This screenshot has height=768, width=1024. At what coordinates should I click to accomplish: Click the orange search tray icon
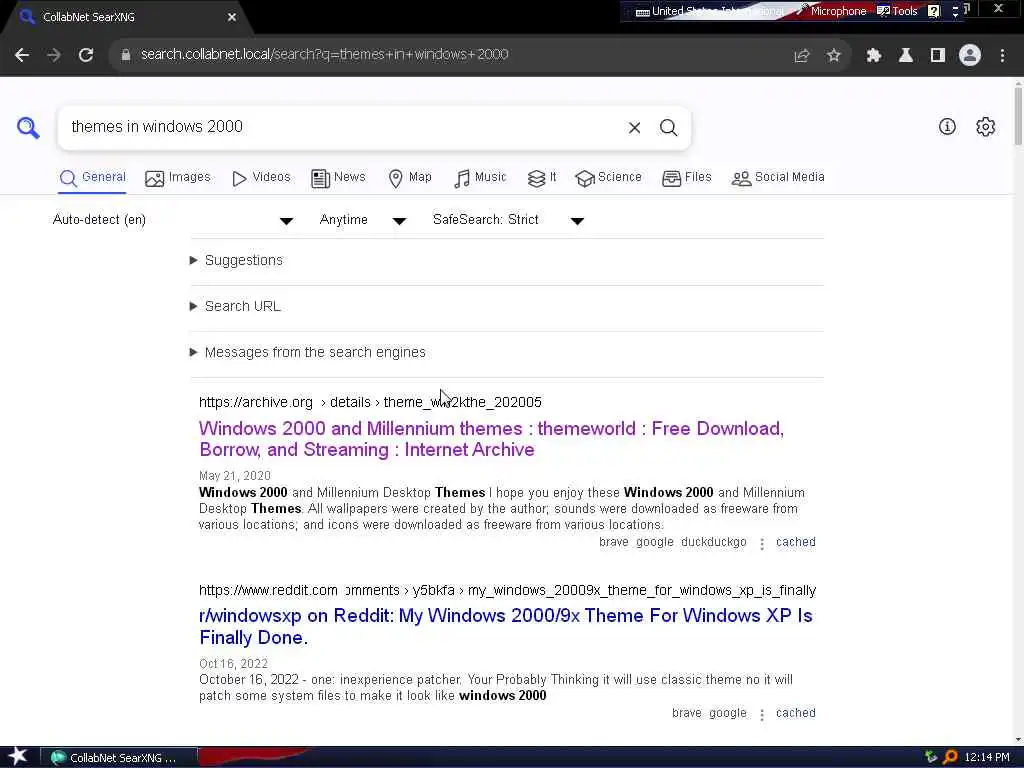(x=950, y=757)
